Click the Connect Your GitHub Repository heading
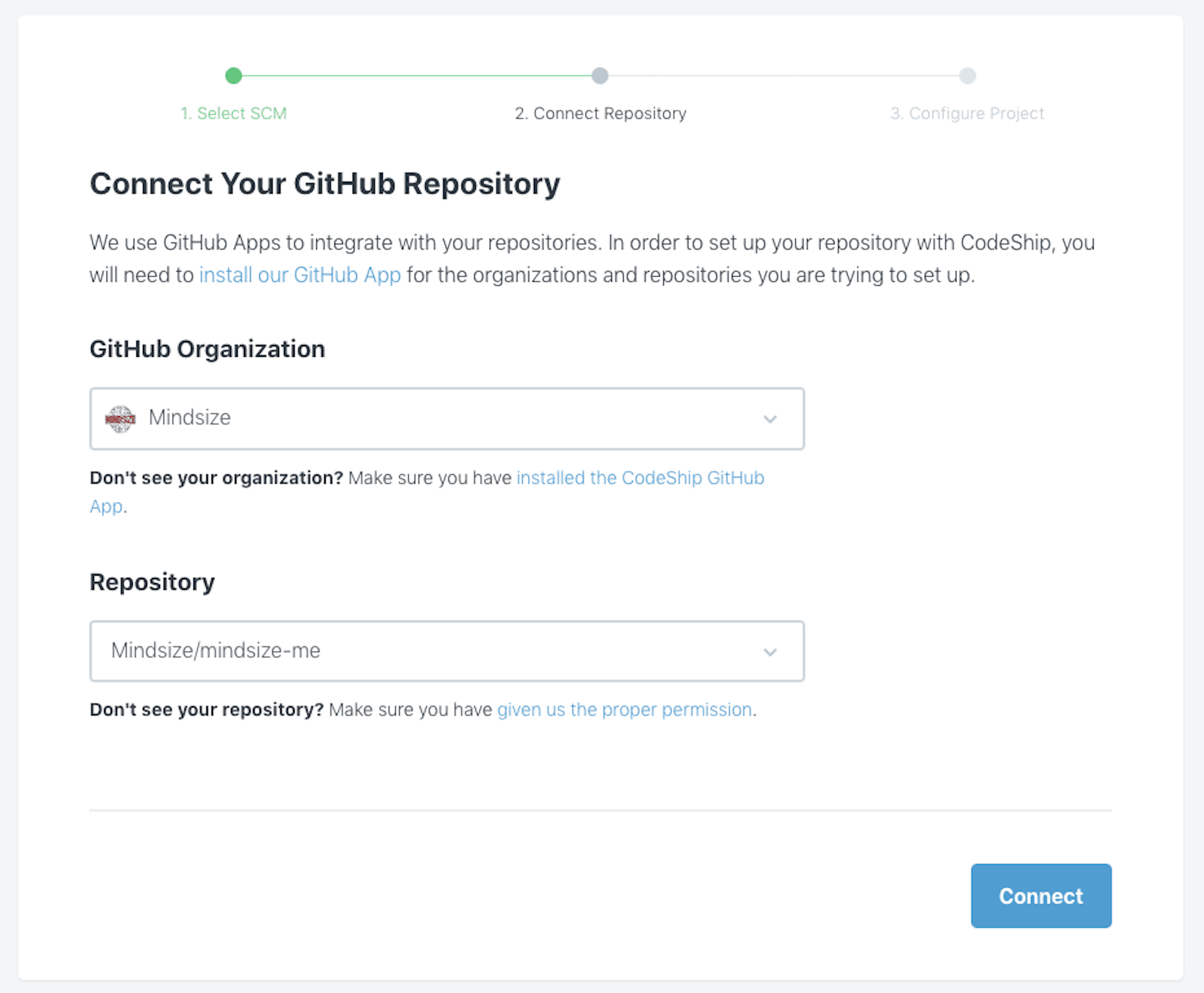This screenshot has height=993, width=1204. 325,183
